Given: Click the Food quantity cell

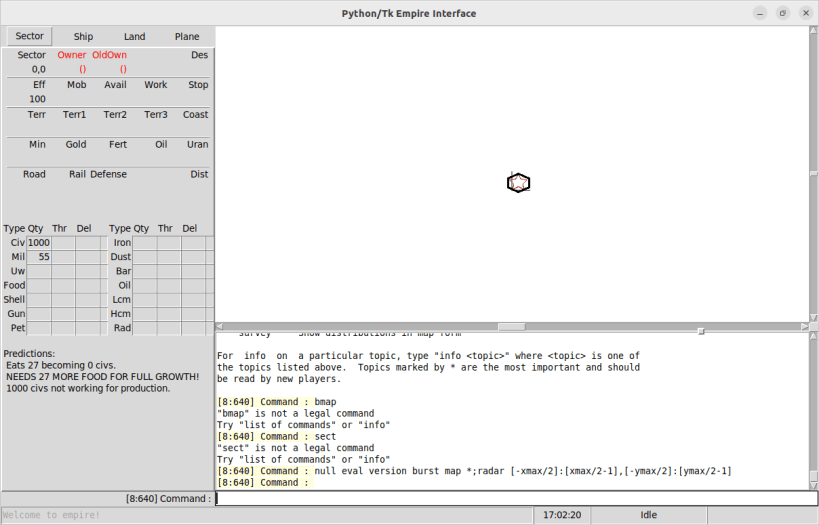Looking at the screenshot, I should 39,285.
